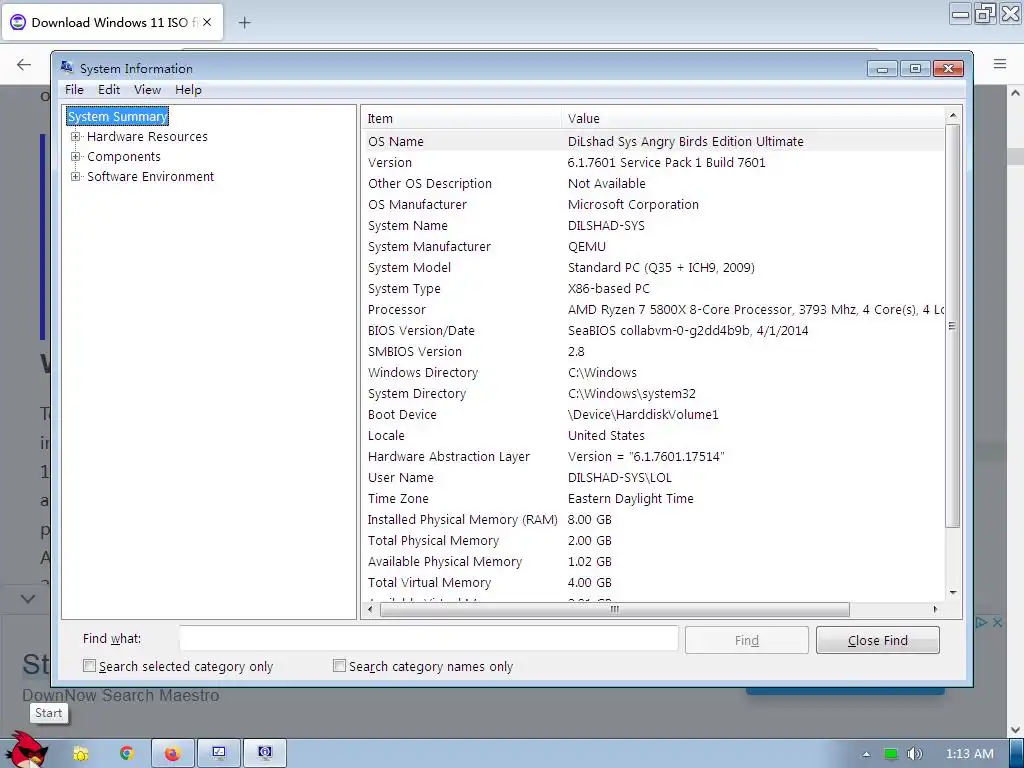Show hidden tray icons arrow

[x=866, y=754]
